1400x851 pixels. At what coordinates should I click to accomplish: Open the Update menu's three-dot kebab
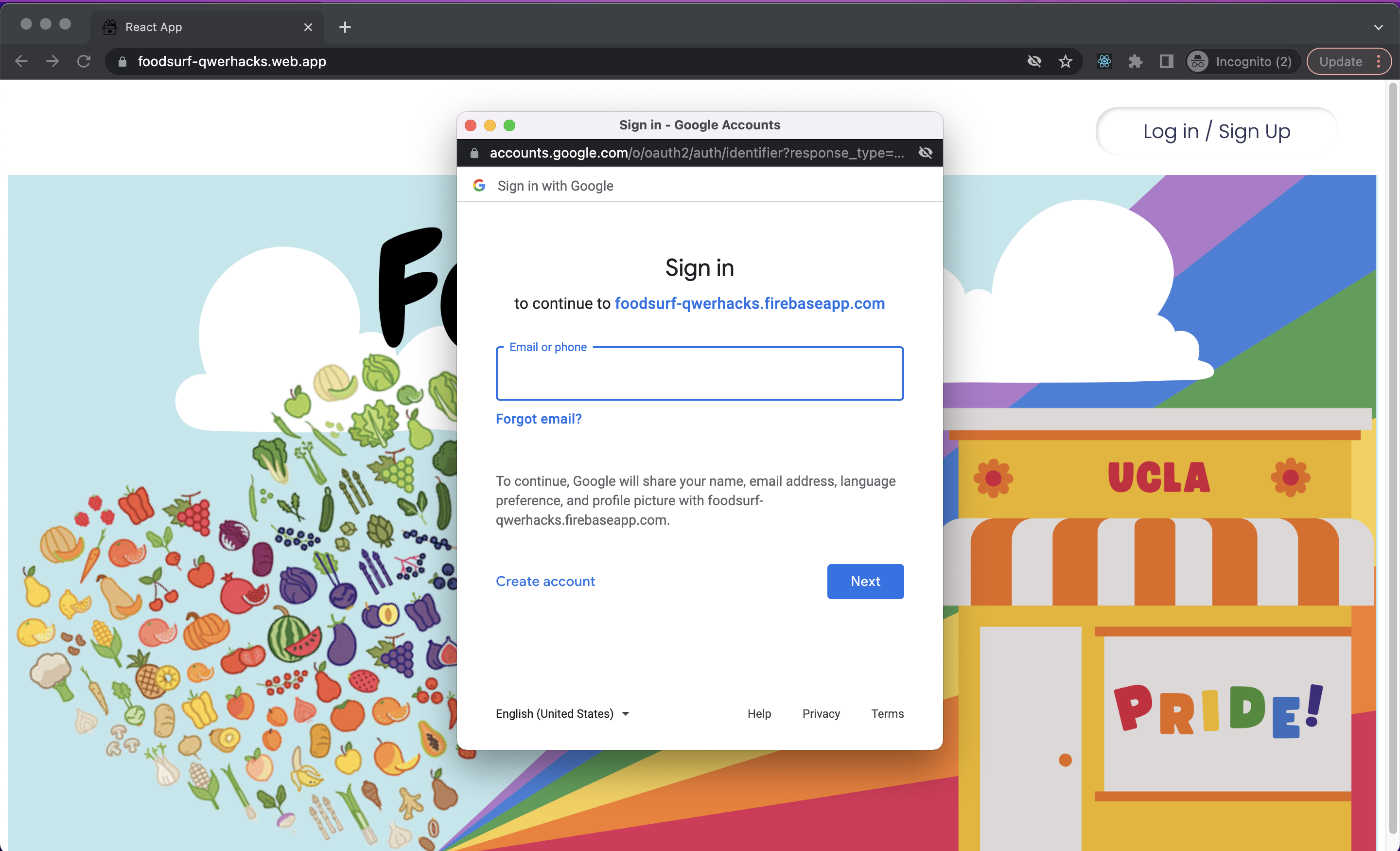click(1379, 61)
